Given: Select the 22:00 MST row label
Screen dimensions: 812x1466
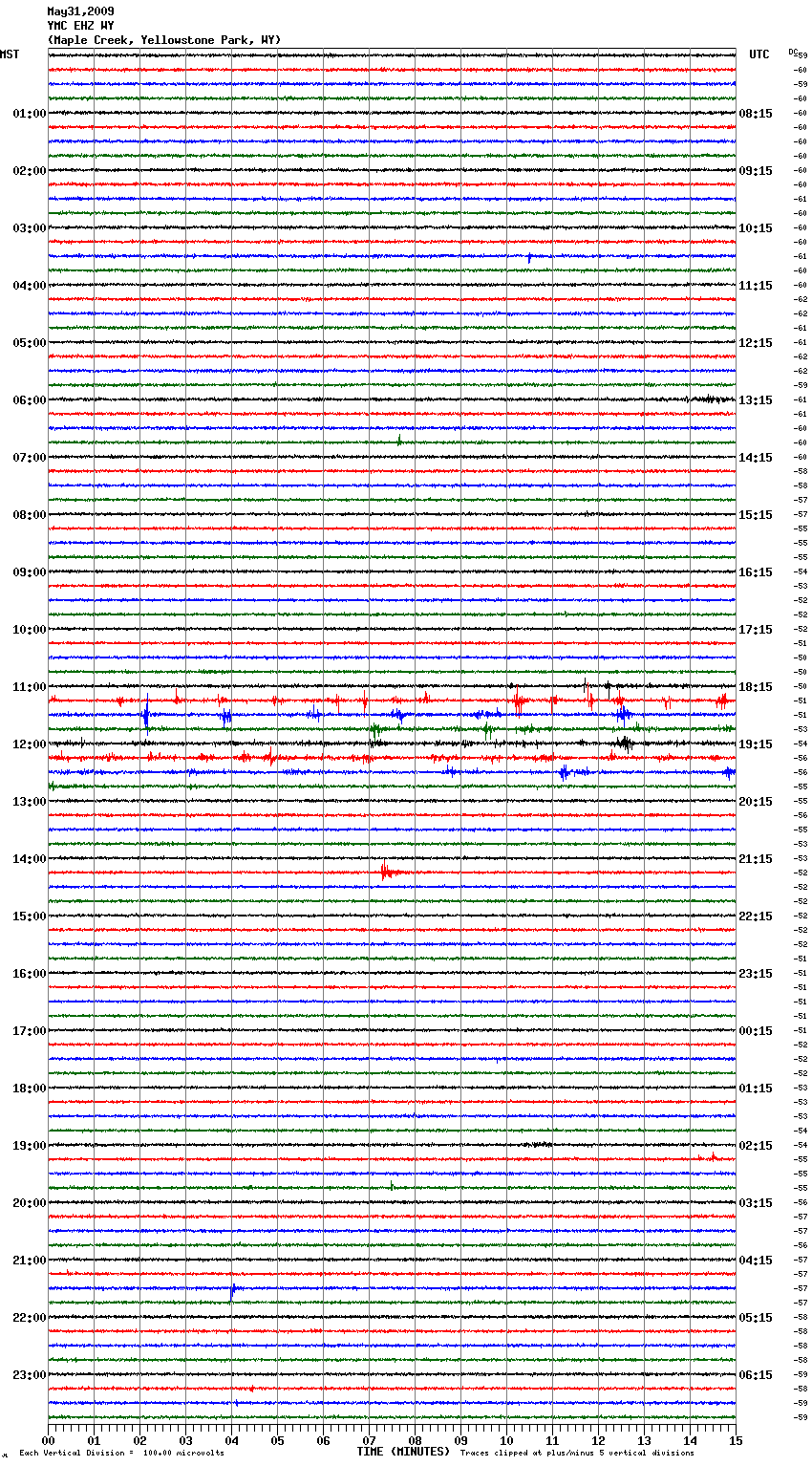Looking at the screenshot, I should (30, 1318).
